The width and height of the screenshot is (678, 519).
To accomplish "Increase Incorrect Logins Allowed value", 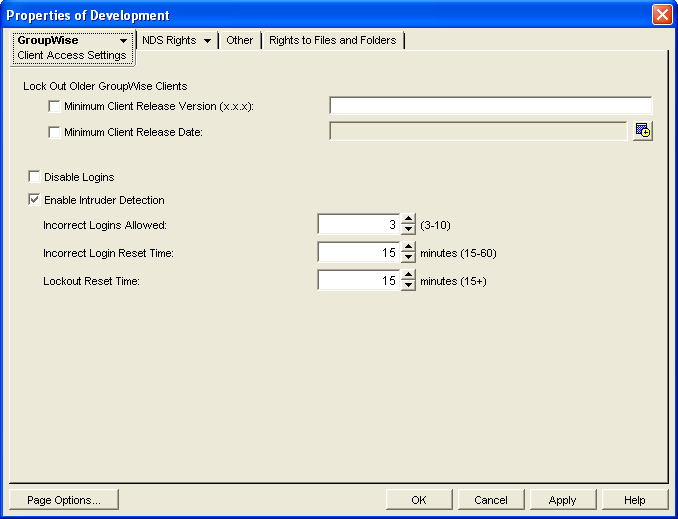I will tap(408, 219).
